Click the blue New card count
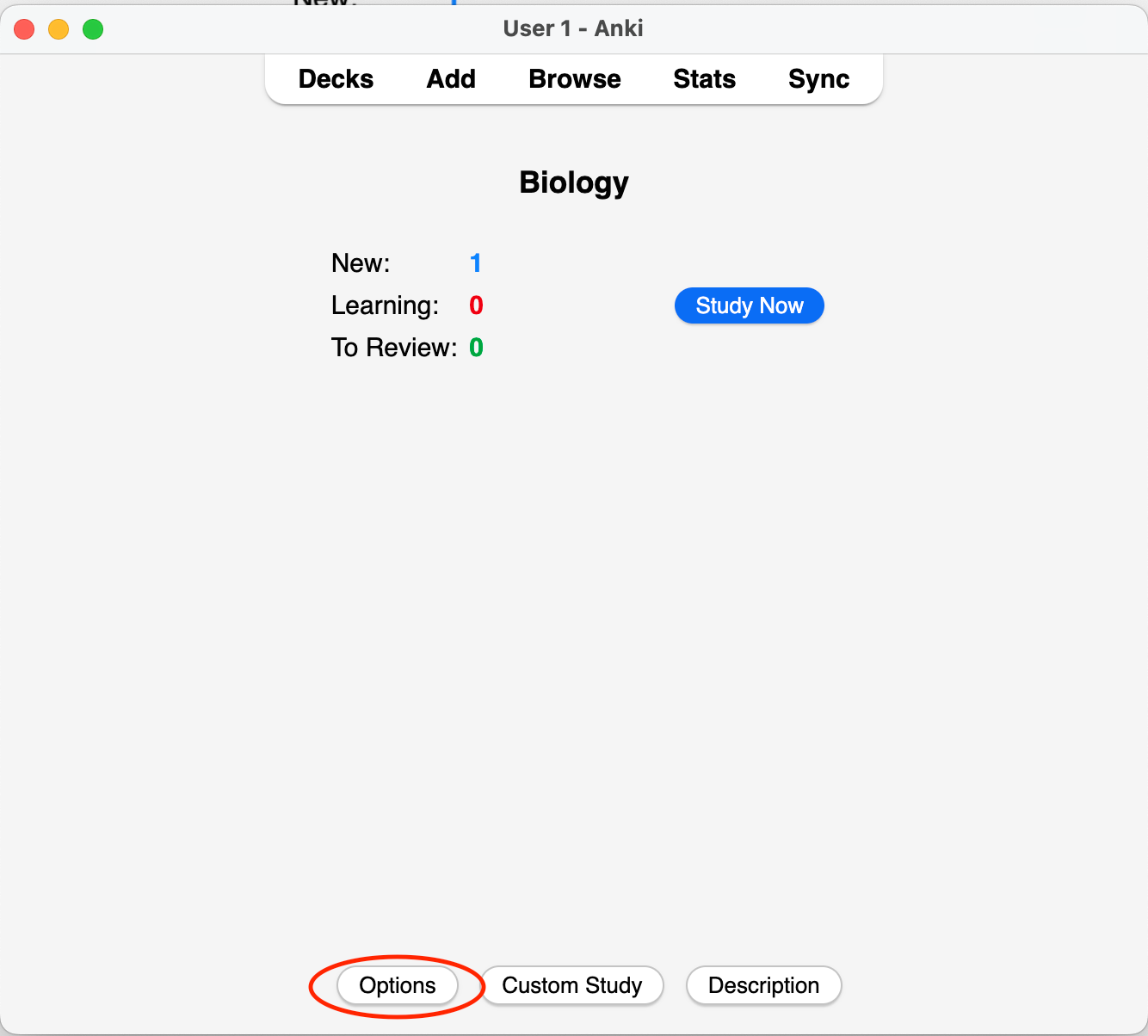 (x=476, y=263)
